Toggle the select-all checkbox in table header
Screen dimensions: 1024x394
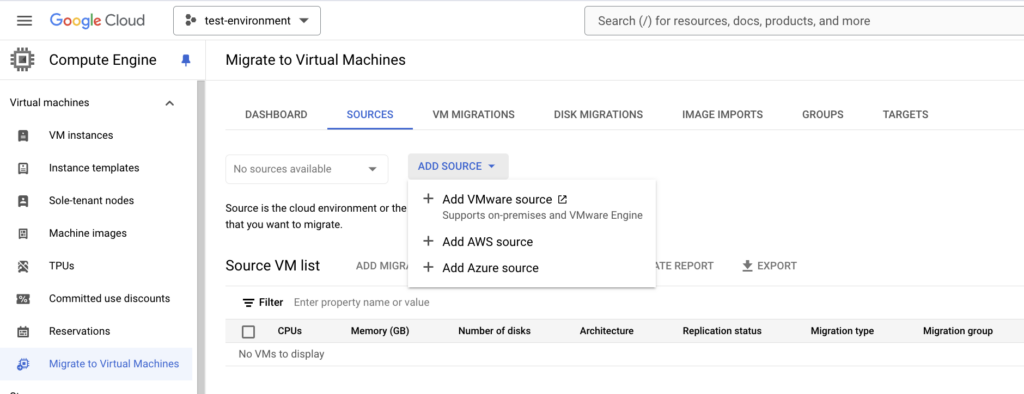coord(248,331)
